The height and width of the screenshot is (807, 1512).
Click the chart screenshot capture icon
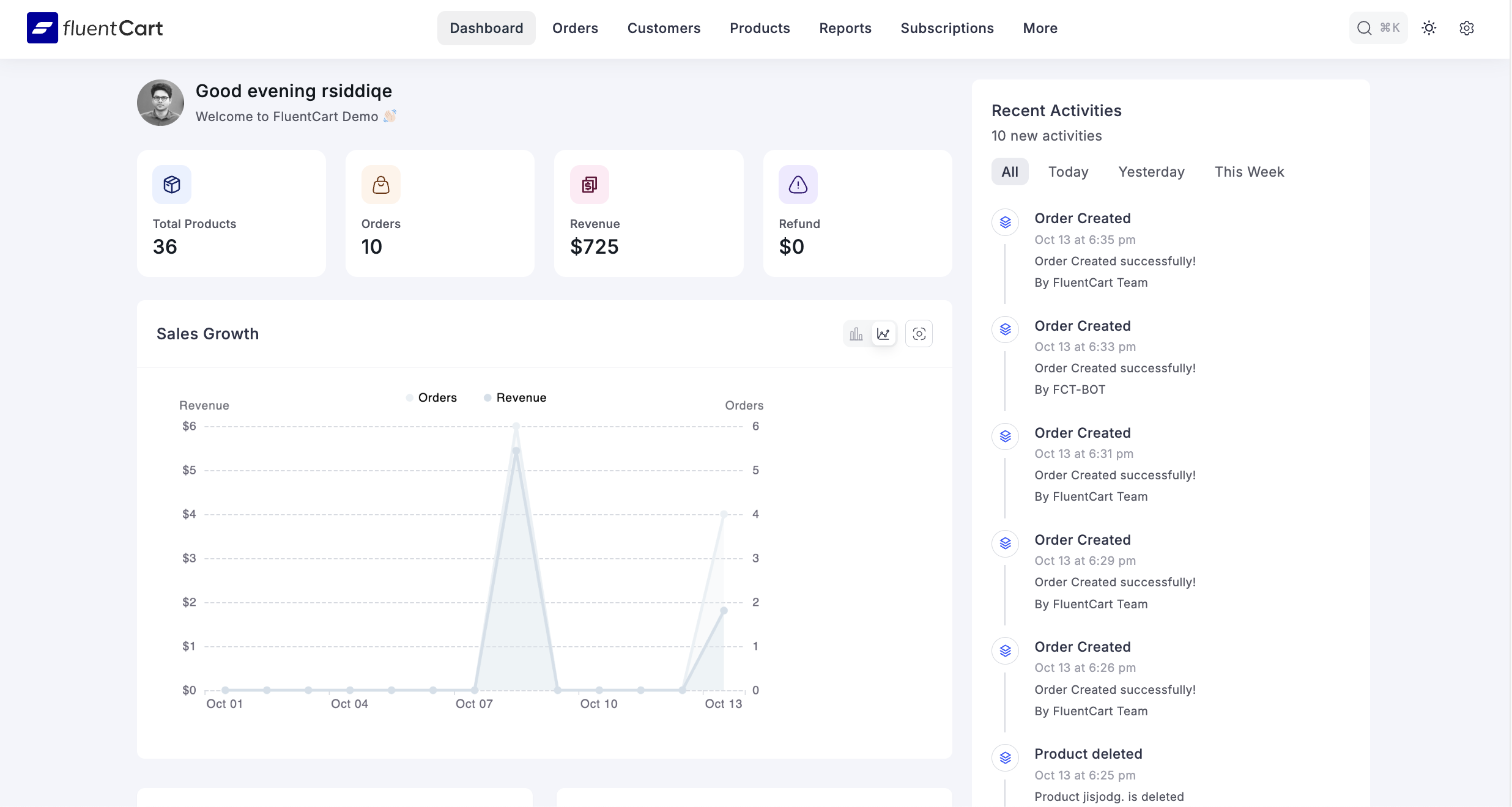coord(919,334)
